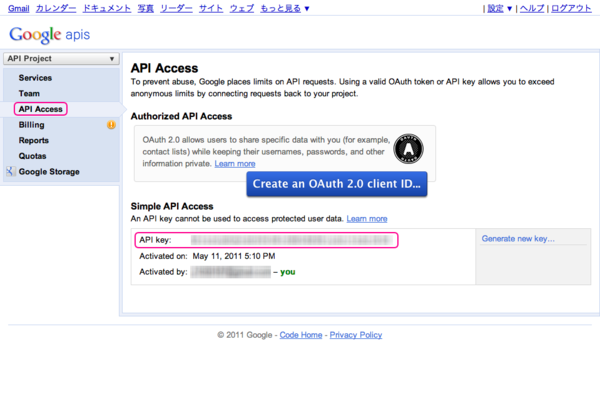This screenshot has height=419, width=600.
Task: Click the ヘルプ help link
Action: (532, 8)
